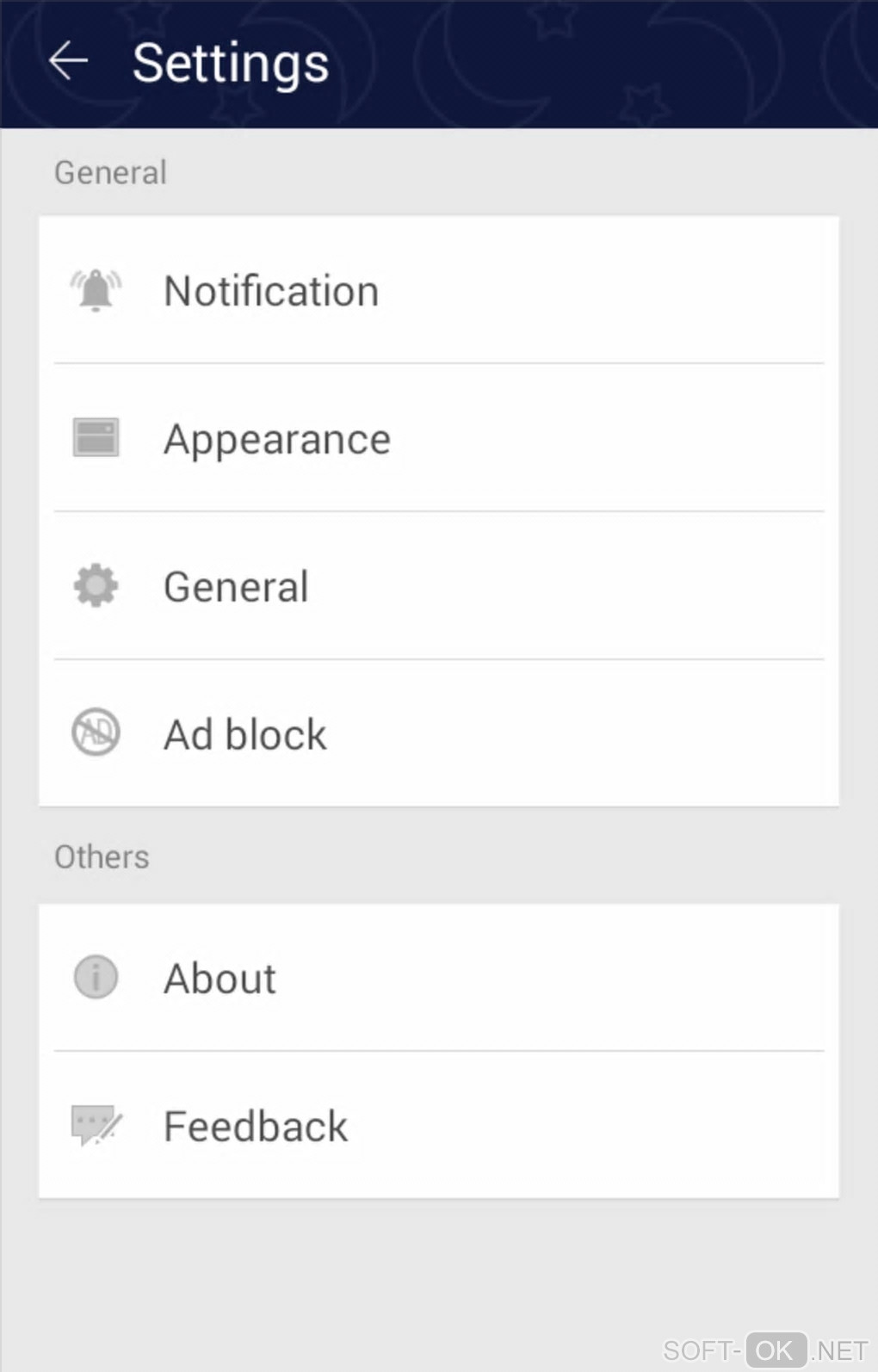Open the Feedback text label
The image size is (878, 1372).
coord(256,1127)
